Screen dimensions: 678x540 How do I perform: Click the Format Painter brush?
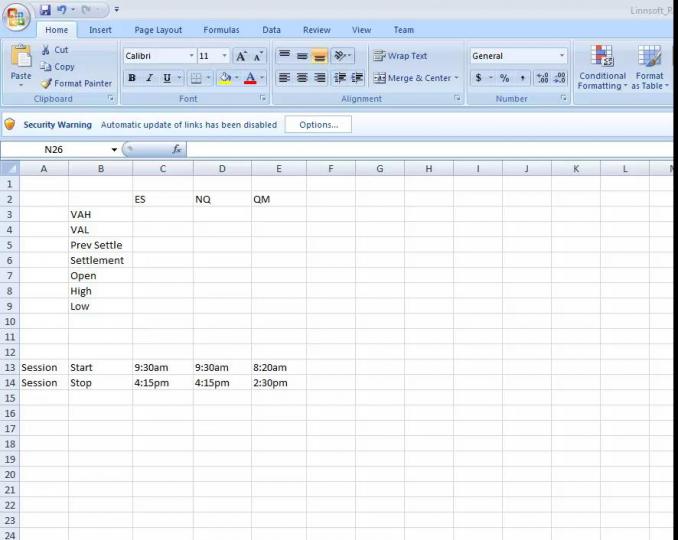pos(46,83)
